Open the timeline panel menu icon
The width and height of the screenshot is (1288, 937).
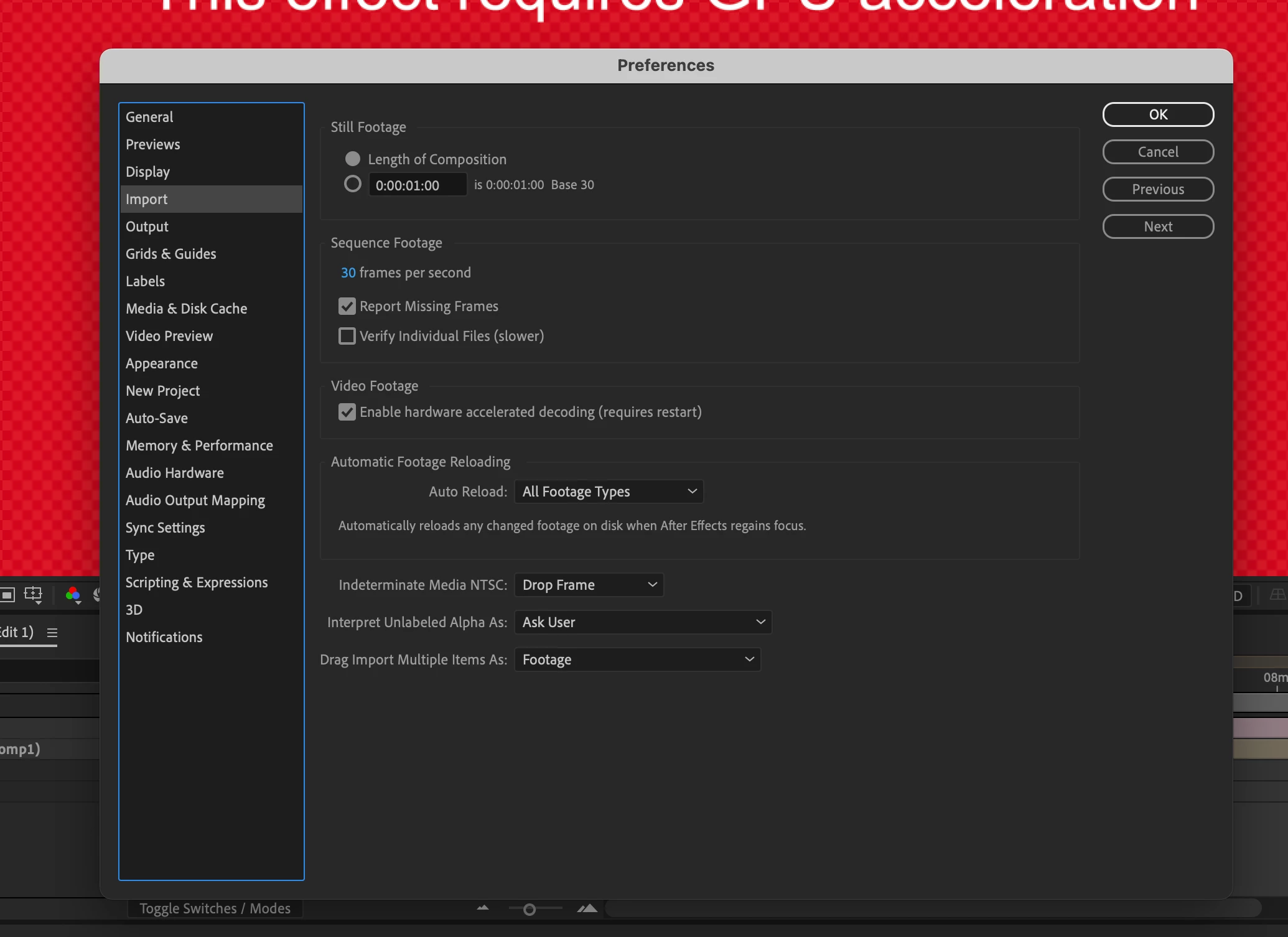[x=52, y=633]
